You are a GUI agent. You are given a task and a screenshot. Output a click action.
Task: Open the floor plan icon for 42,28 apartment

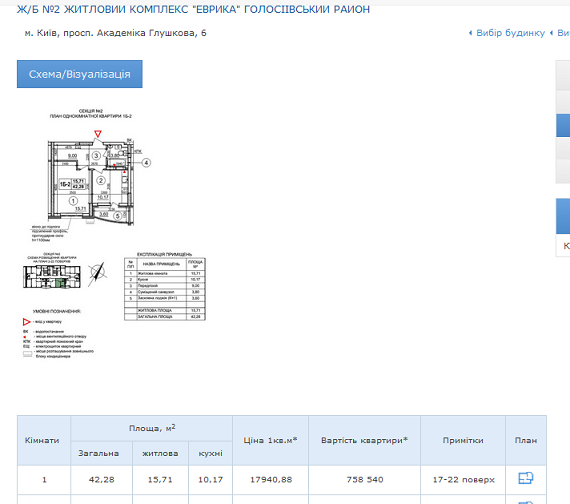point(526,478)
